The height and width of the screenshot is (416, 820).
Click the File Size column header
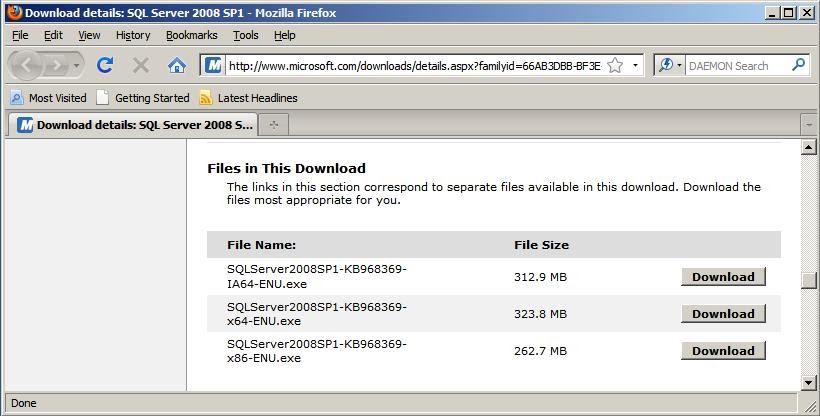click(x=541, y=245)
